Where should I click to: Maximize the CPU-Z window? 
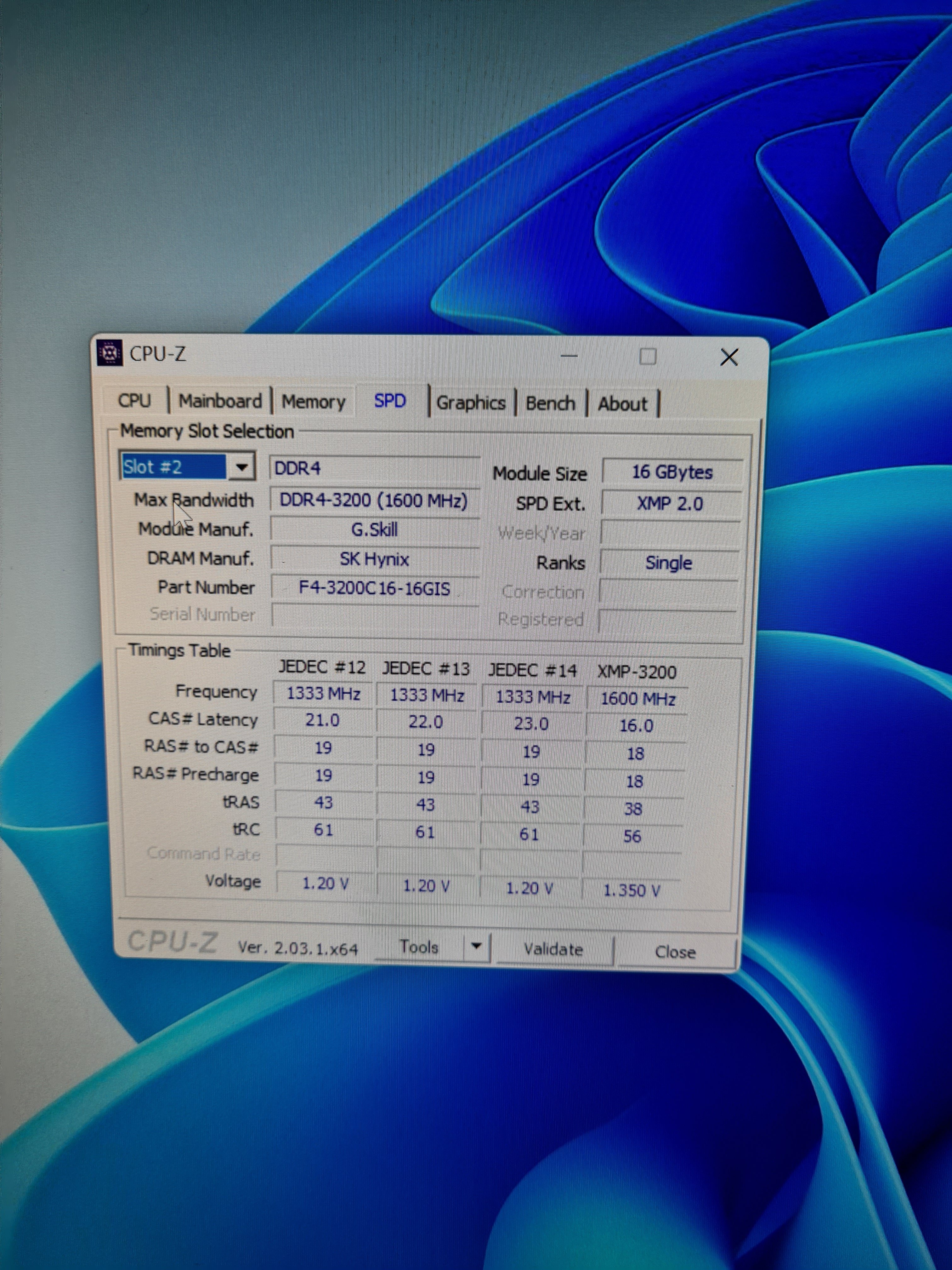[x=648, y=357]
